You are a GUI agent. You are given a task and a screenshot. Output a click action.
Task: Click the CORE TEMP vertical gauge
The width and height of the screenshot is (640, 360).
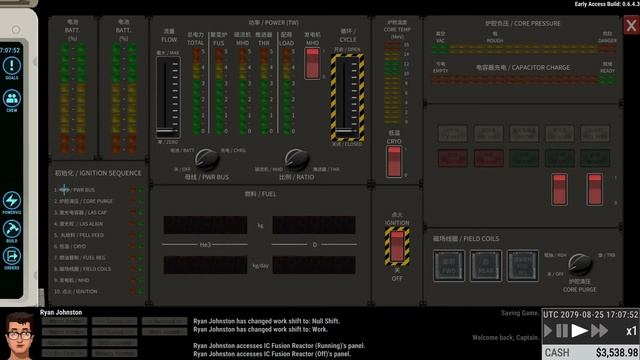[392, 82]
